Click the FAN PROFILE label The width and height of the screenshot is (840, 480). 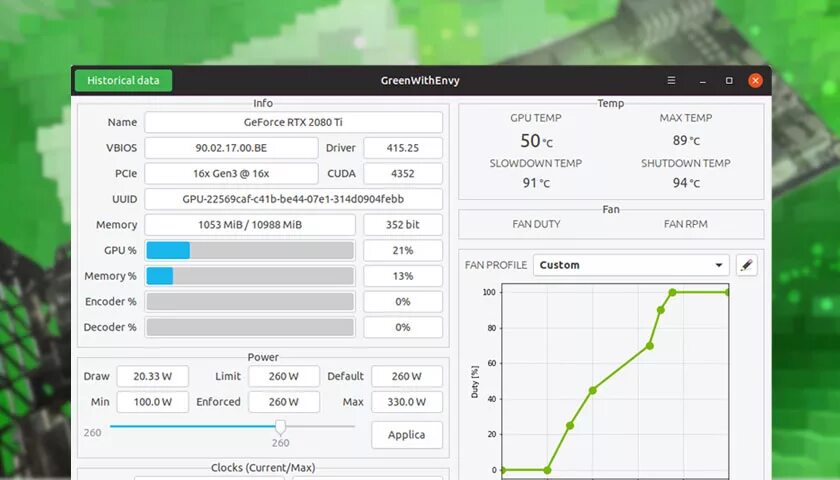(x=496, y=265)
